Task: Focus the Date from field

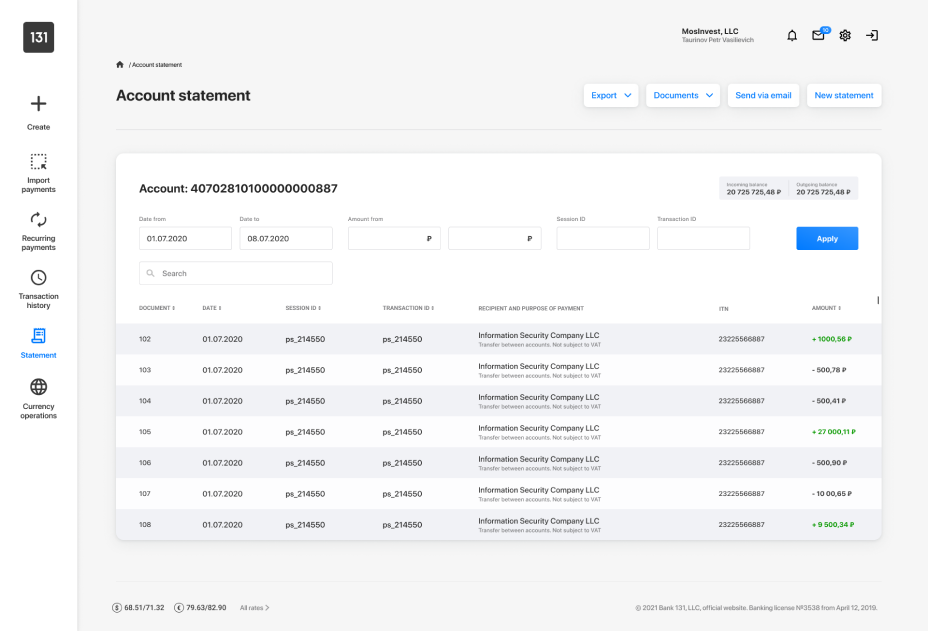Action: [x=185, y=239]
